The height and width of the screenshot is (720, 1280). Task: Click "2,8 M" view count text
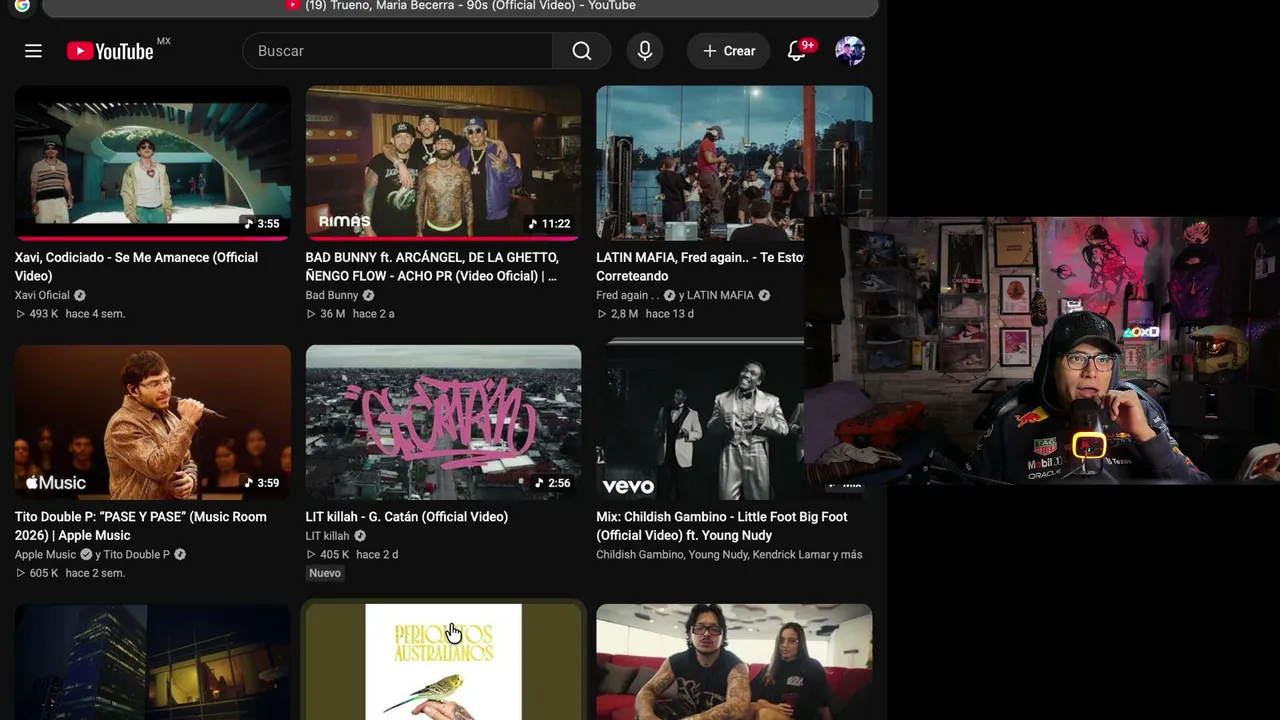click(x=624, y=314)
